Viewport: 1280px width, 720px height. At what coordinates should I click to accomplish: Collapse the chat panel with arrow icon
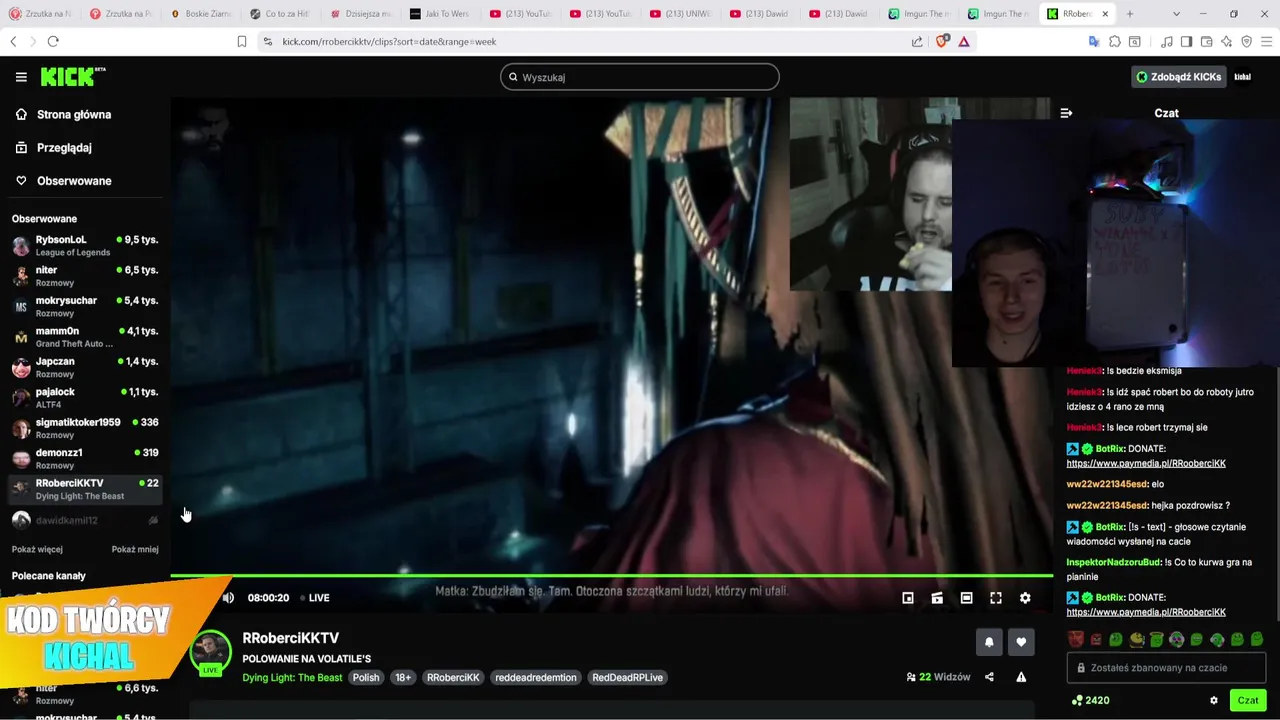pyautogui.click(x=1066, y=113)
